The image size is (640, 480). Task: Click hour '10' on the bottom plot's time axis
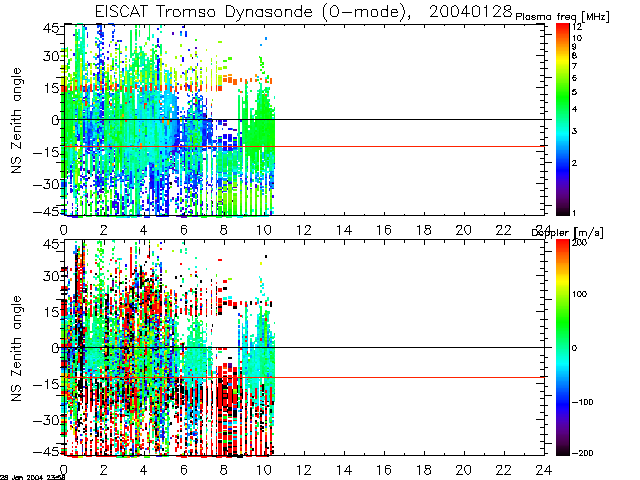pos(264,470)
